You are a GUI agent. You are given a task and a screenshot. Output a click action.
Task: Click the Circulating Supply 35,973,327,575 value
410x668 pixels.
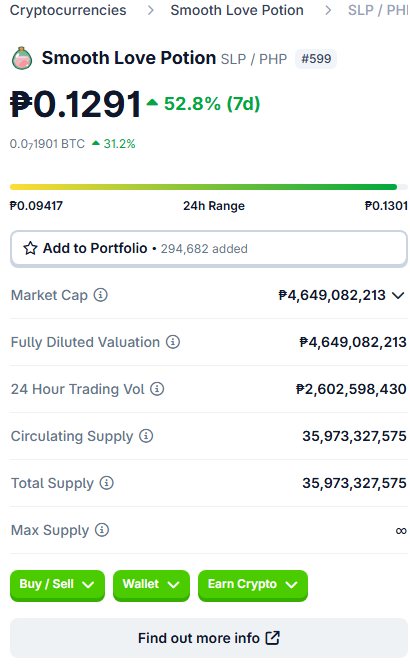coord(354,436)
